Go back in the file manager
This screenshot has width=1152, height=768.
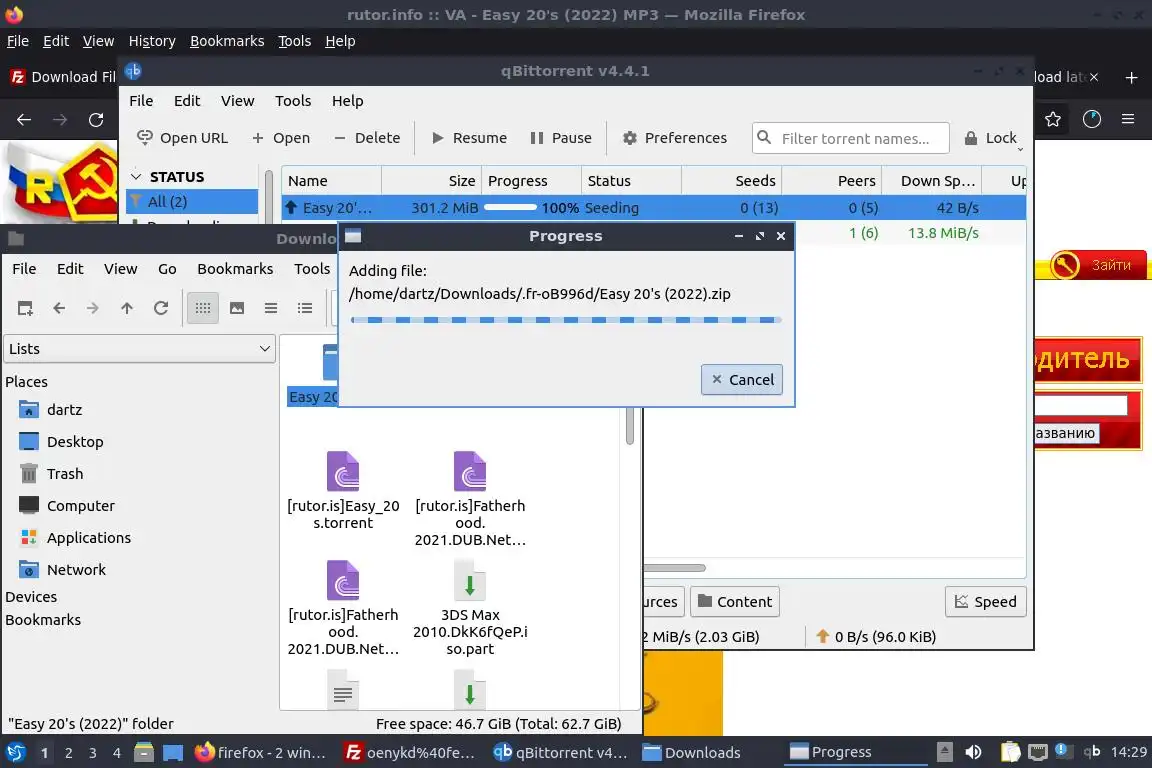coord(60,308)
